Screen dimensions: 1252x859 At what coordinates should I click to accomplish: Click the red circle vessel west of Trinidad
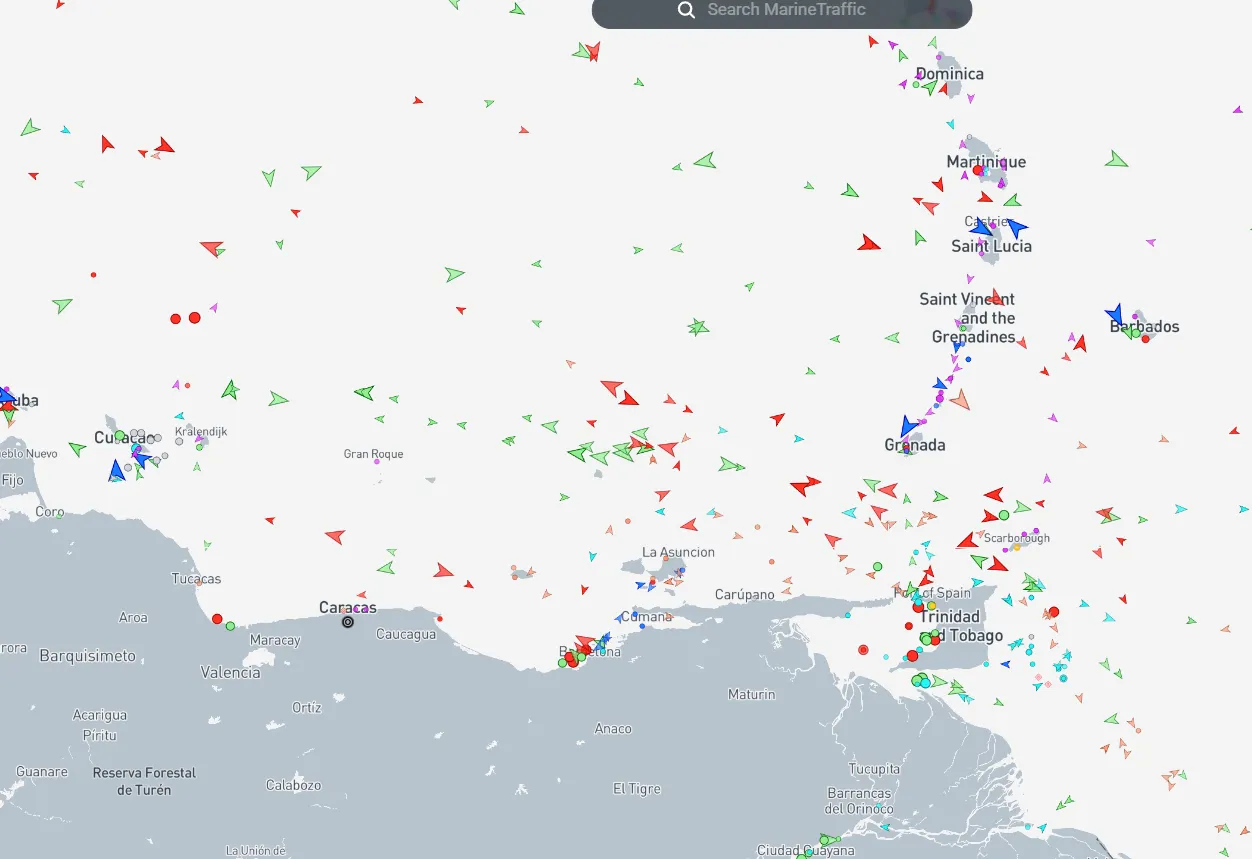pos(909,626)
